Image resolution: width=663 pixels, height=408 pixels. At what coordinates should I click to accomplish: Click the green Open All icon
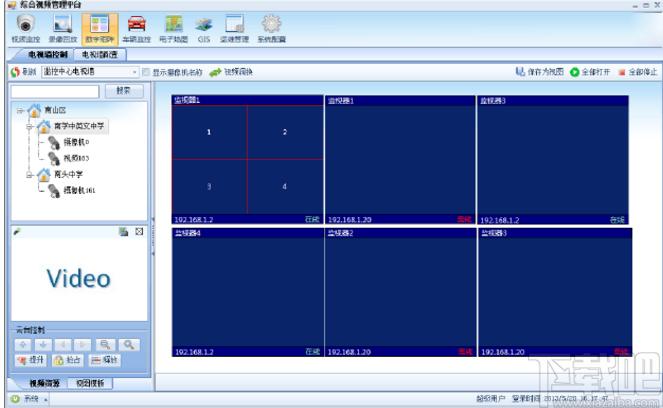click(574, 72)
